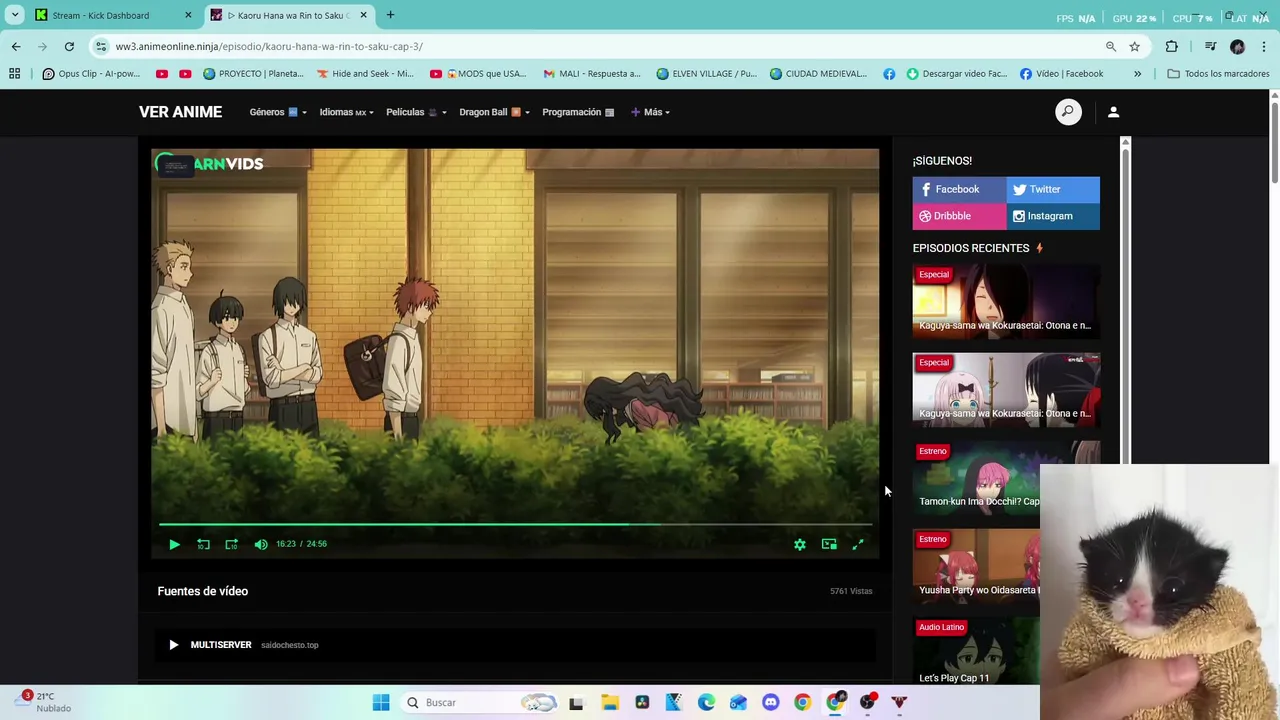
Task: Open the media controls toolbar icon
Action: tap(1210, 46)
